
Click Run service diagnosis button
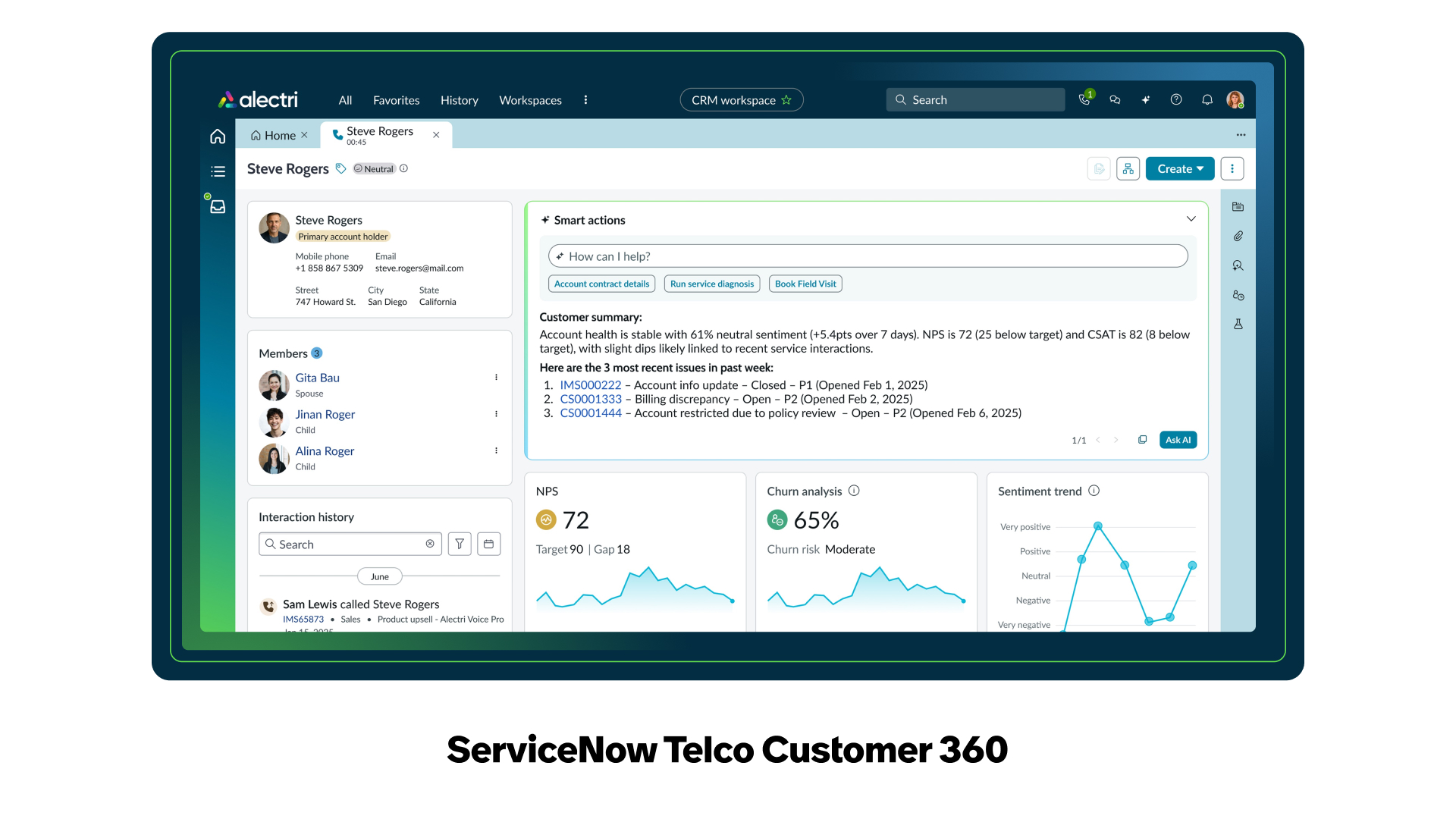[712, 284]
